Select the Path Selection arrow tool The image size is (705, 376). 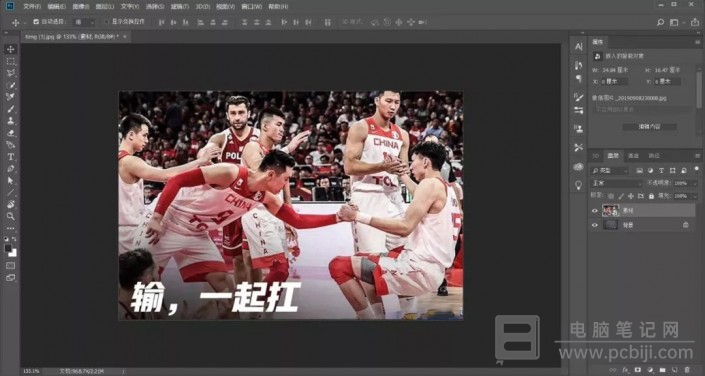[x=11, y=180]
